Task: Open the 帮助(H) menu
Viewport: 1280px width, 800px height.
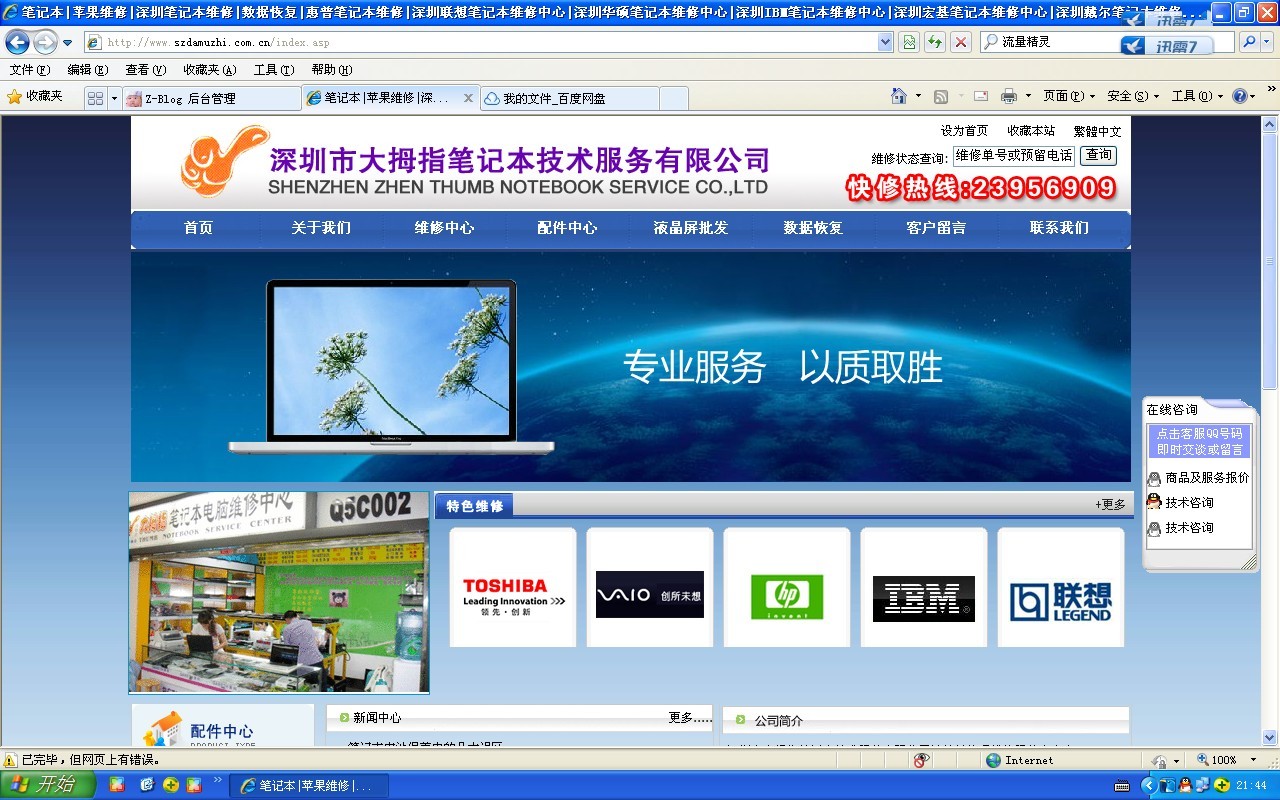Action: tap(331, 70)
